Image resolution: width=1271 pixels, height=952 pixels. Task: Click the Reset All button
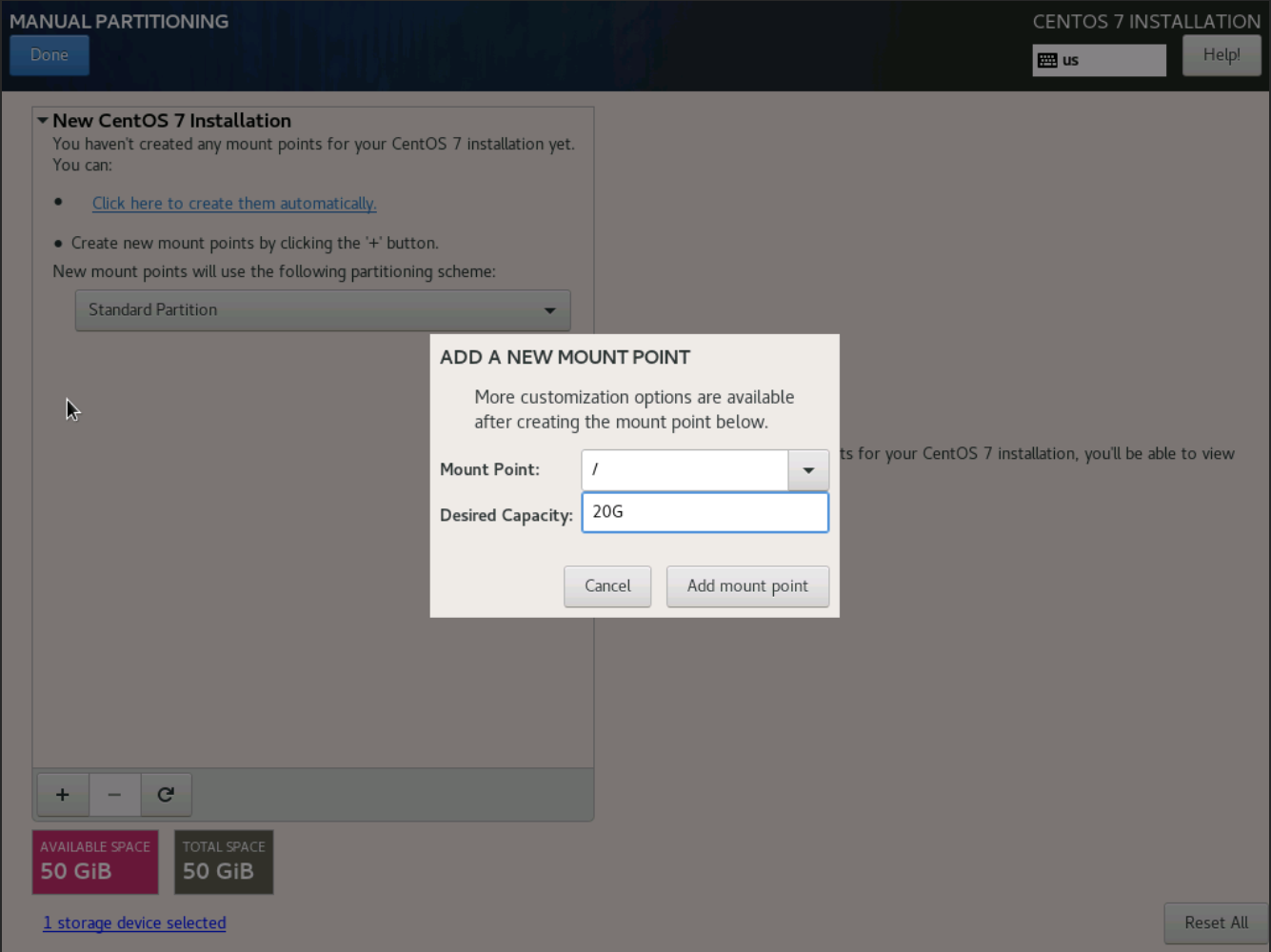pos(1216,922)
